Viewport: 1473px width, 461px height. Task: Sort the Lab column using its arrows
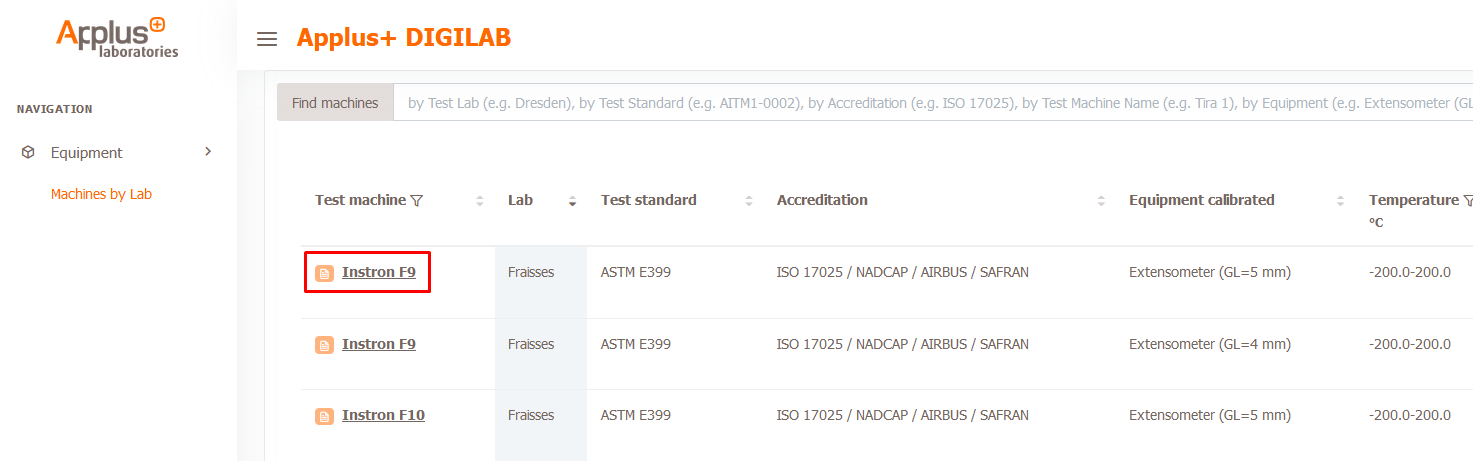click(572, 201)
